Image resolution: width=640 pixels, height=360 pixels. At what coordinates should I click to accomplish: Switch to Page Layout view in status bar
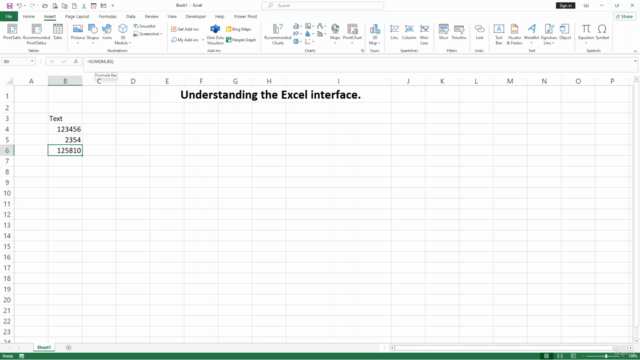560,356
